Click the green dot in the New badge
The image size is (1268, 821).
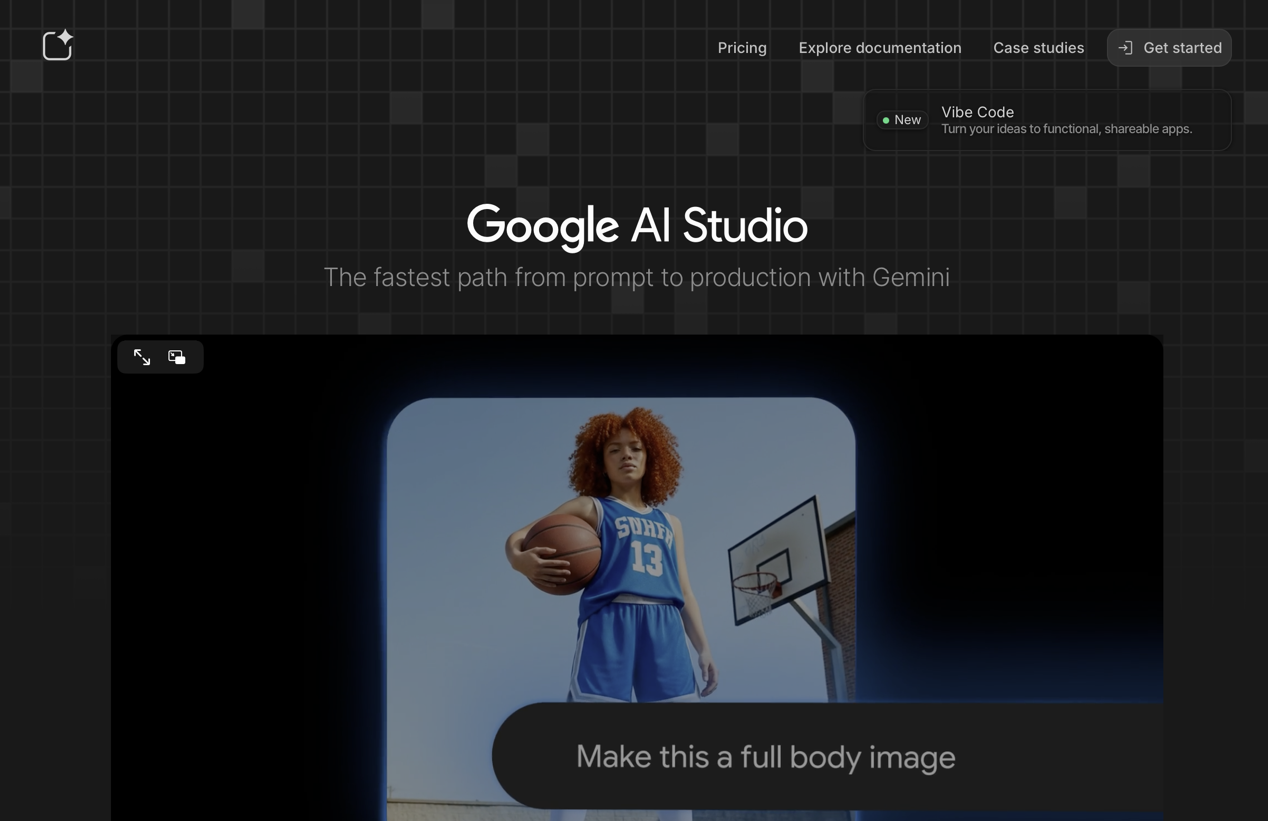pyautogui.click(x=886, y=120)
